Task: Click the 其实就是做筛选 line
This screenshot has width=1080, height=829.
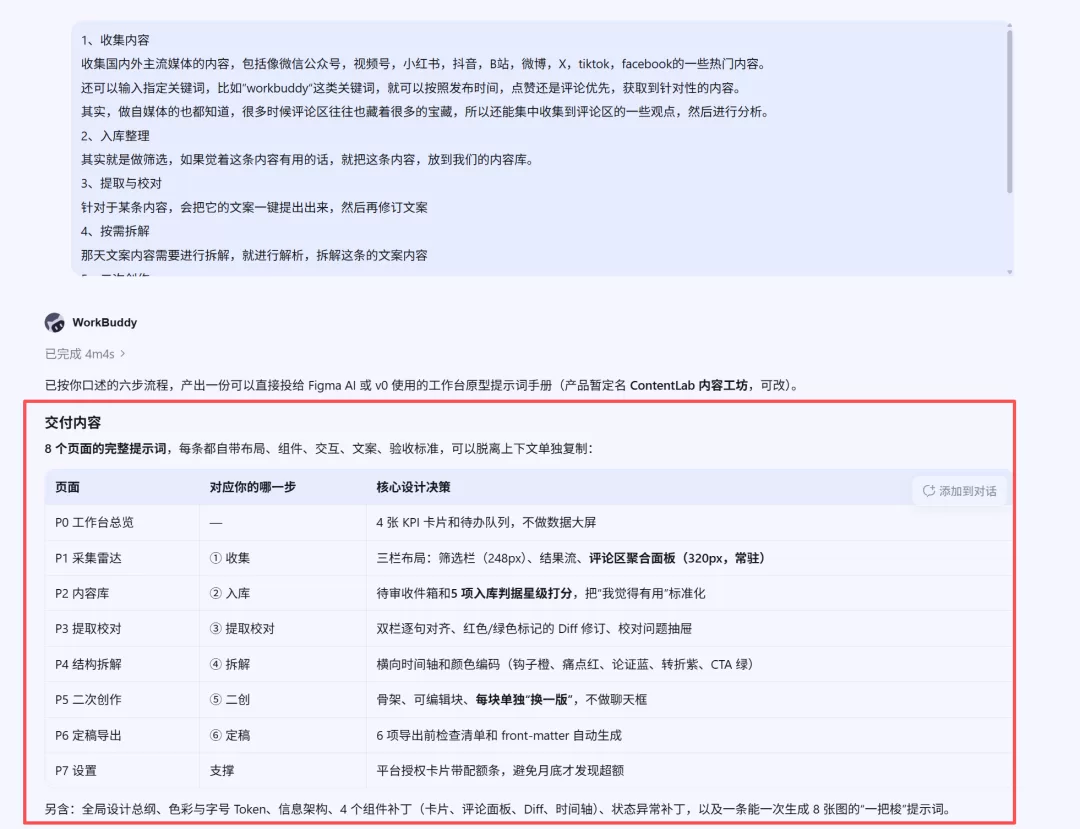Action: point(308,160)
